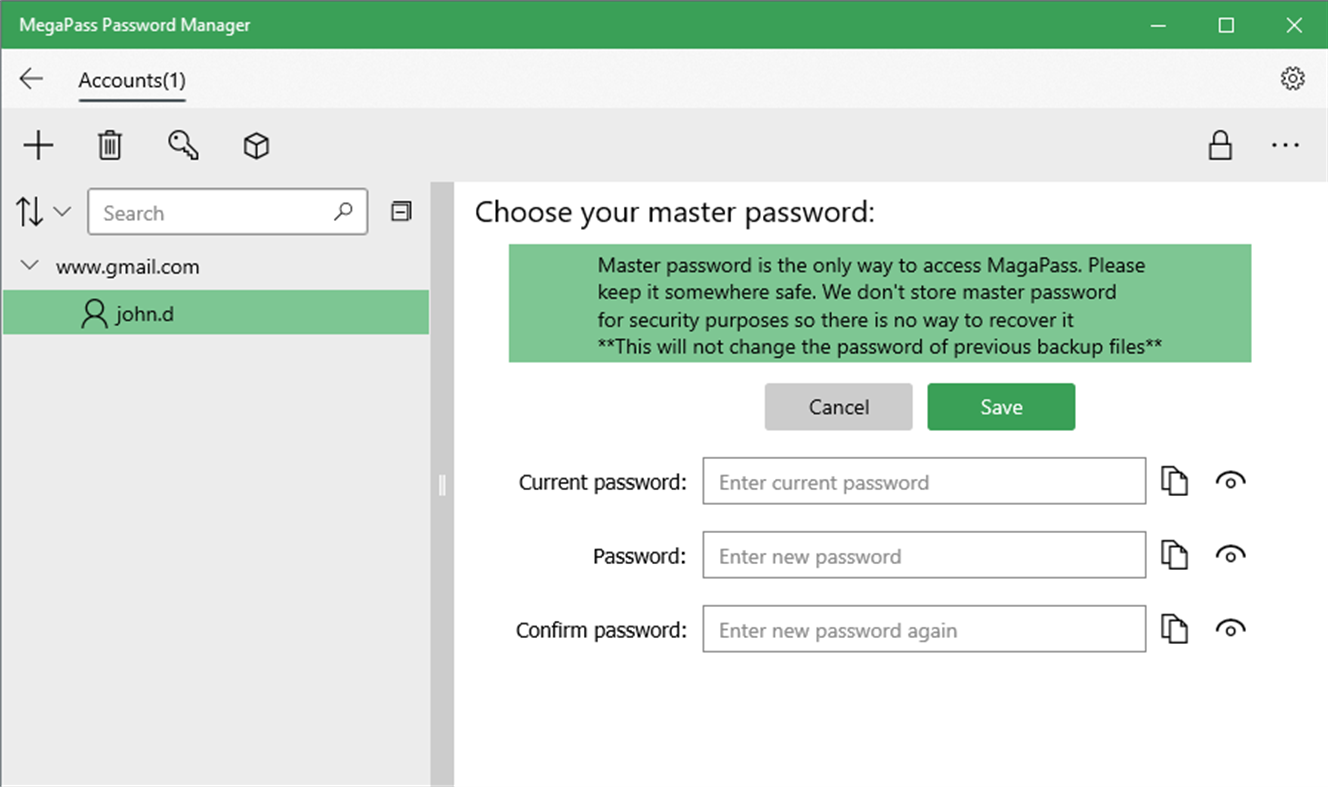Image resolution: width=1328 pixels, height=787 pixels.
Task: Copy the new password with copy icon
Action: (1174, 554)
